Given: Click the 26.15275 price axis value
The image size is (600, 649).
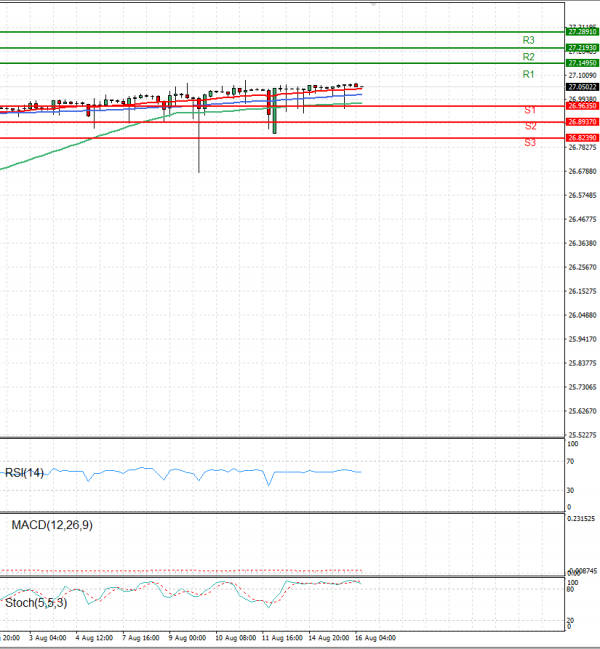Looking at the screenshot, I should click(583, 291).
